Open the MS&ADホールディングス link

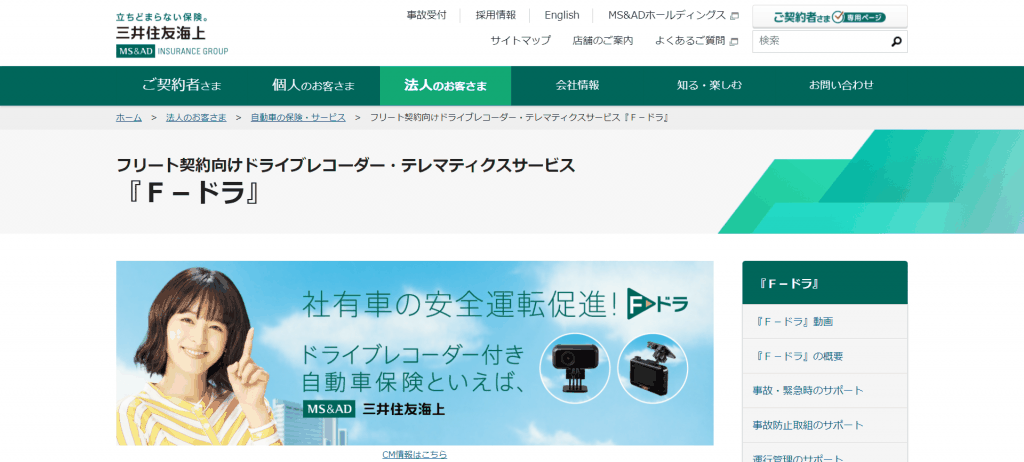(667, 15)
